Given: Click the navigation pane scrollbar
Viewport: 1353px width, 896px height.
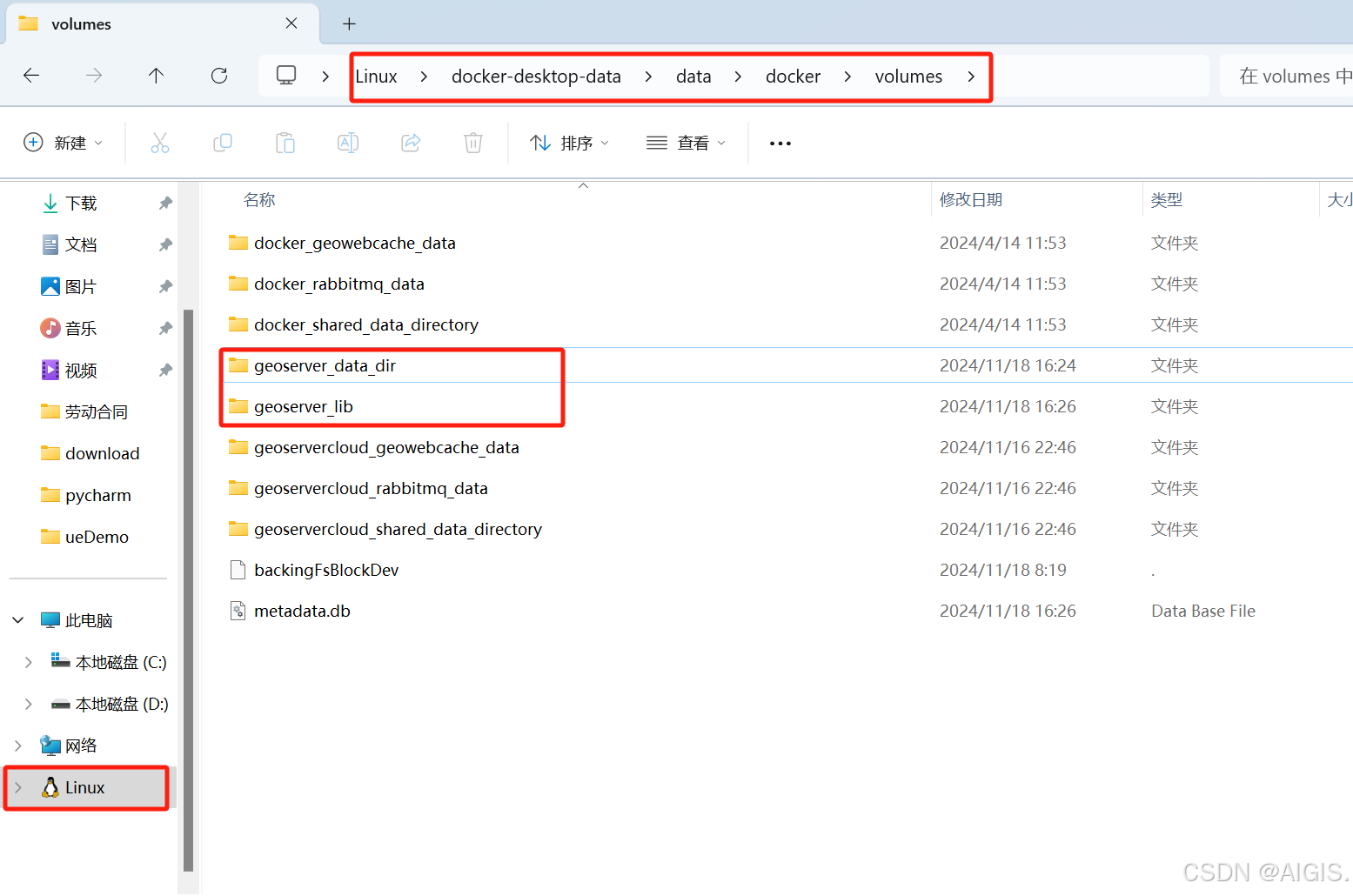Looking at the screenshot, I should (188, 590).
